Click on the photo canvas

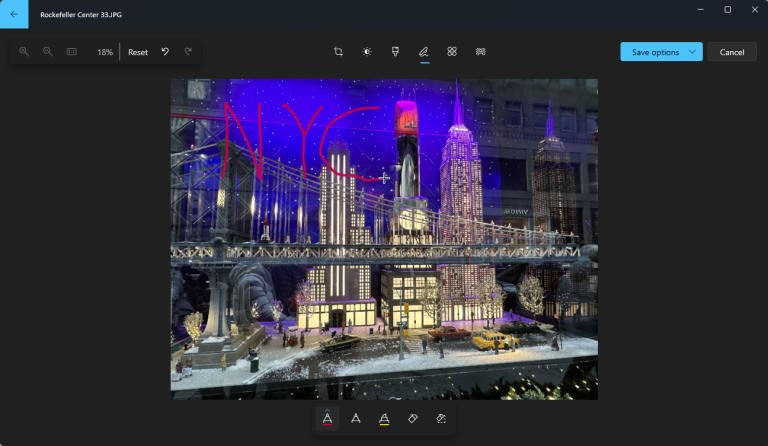[x=384, y=239]
